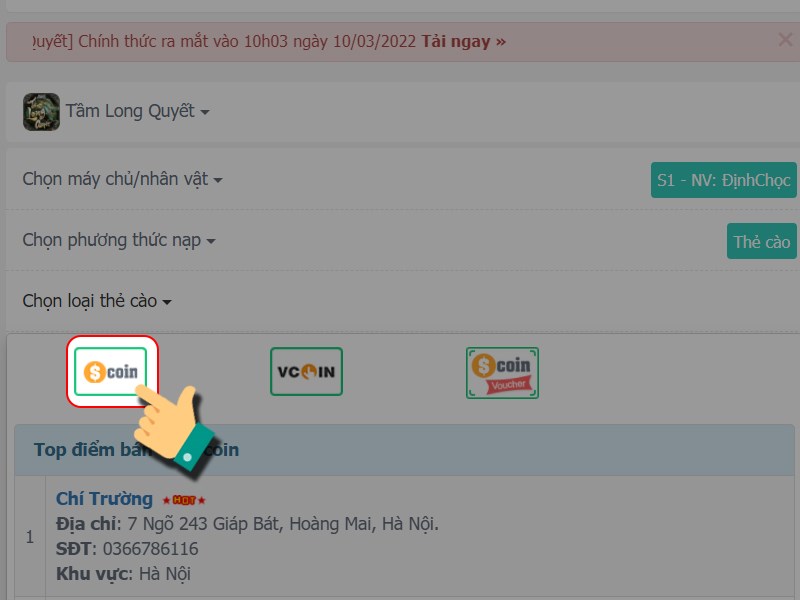Click the highlighted Scoin icon with red border
The width and height of the screenshot is (800, 600).
pos(112,370)
